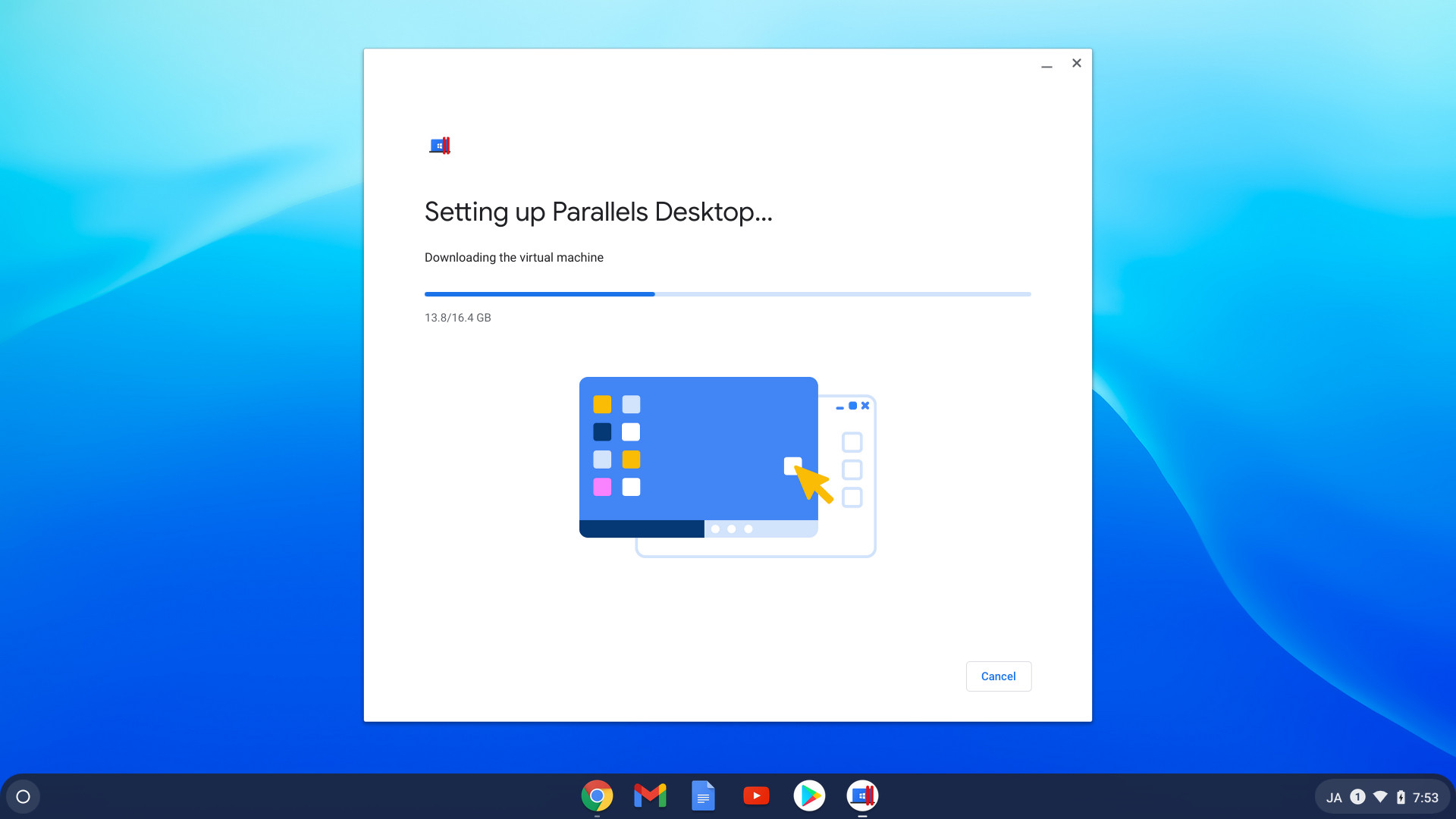Click the download progress bar
1456x819 pixels.
727,294
